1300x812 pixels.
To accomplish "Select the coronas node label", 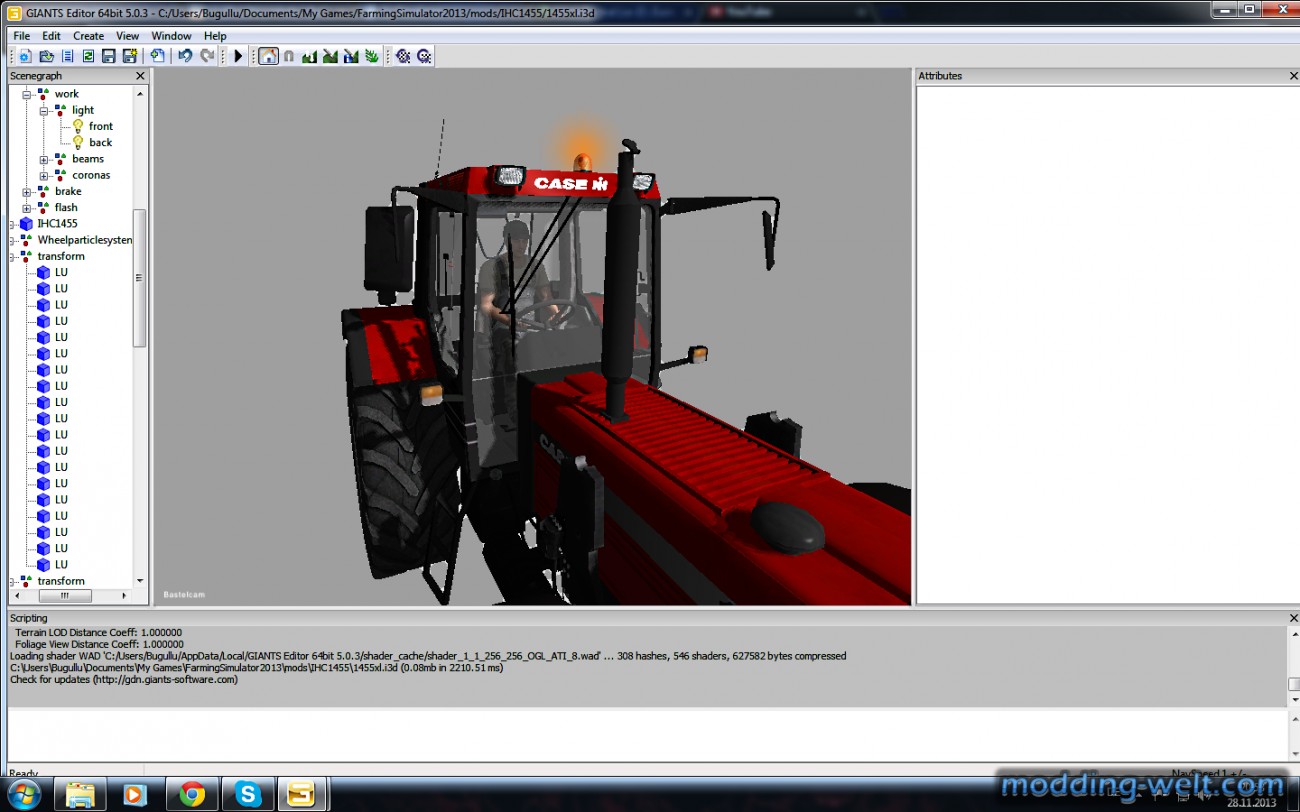I will pyautogui.click(x=91, y=175).
